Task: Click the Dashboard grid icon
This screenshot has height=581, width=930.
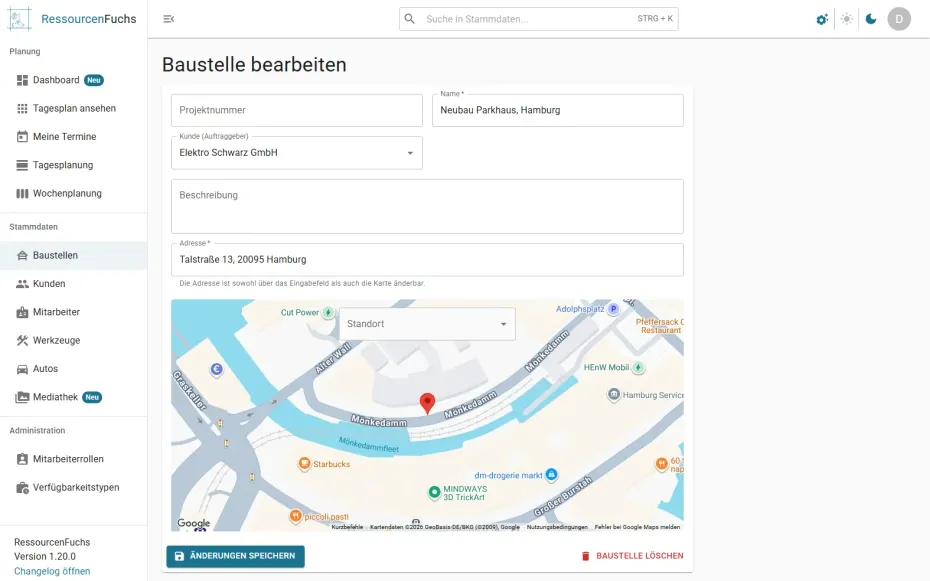Action: [x=22, y=80]
